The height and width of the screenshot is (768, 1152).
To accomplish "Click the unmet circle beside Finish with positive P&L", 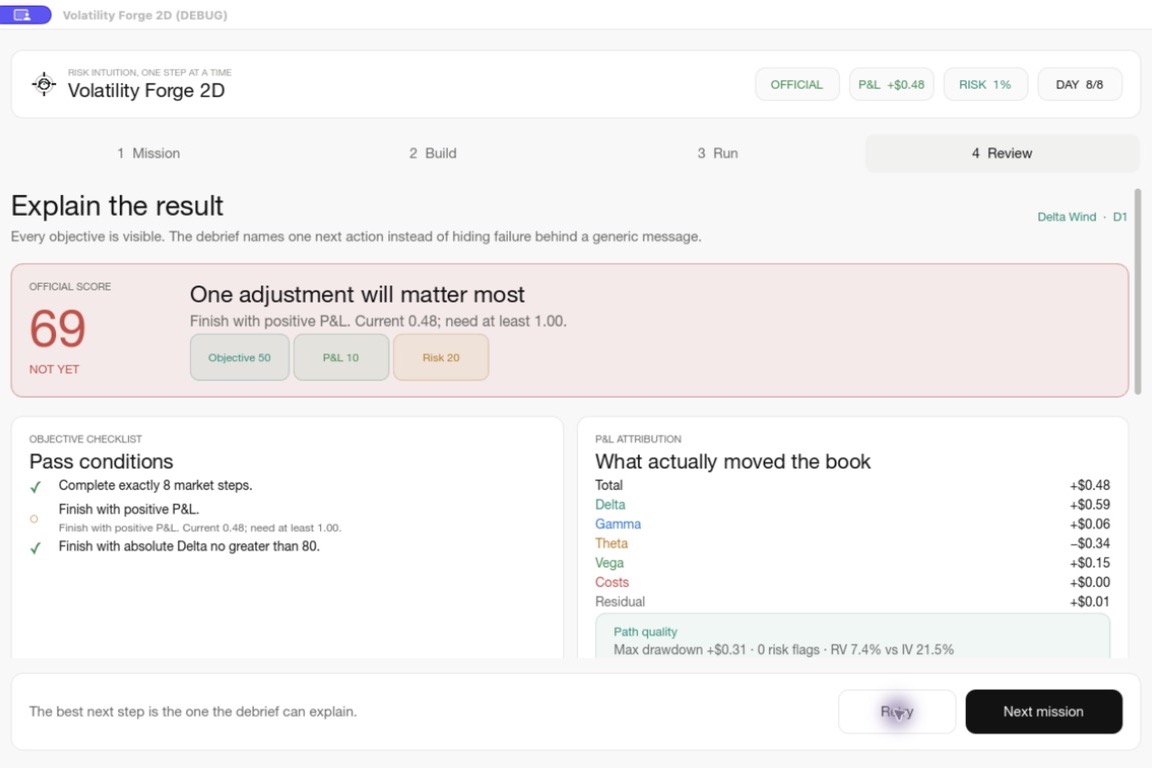I will [x=34, y=518].
